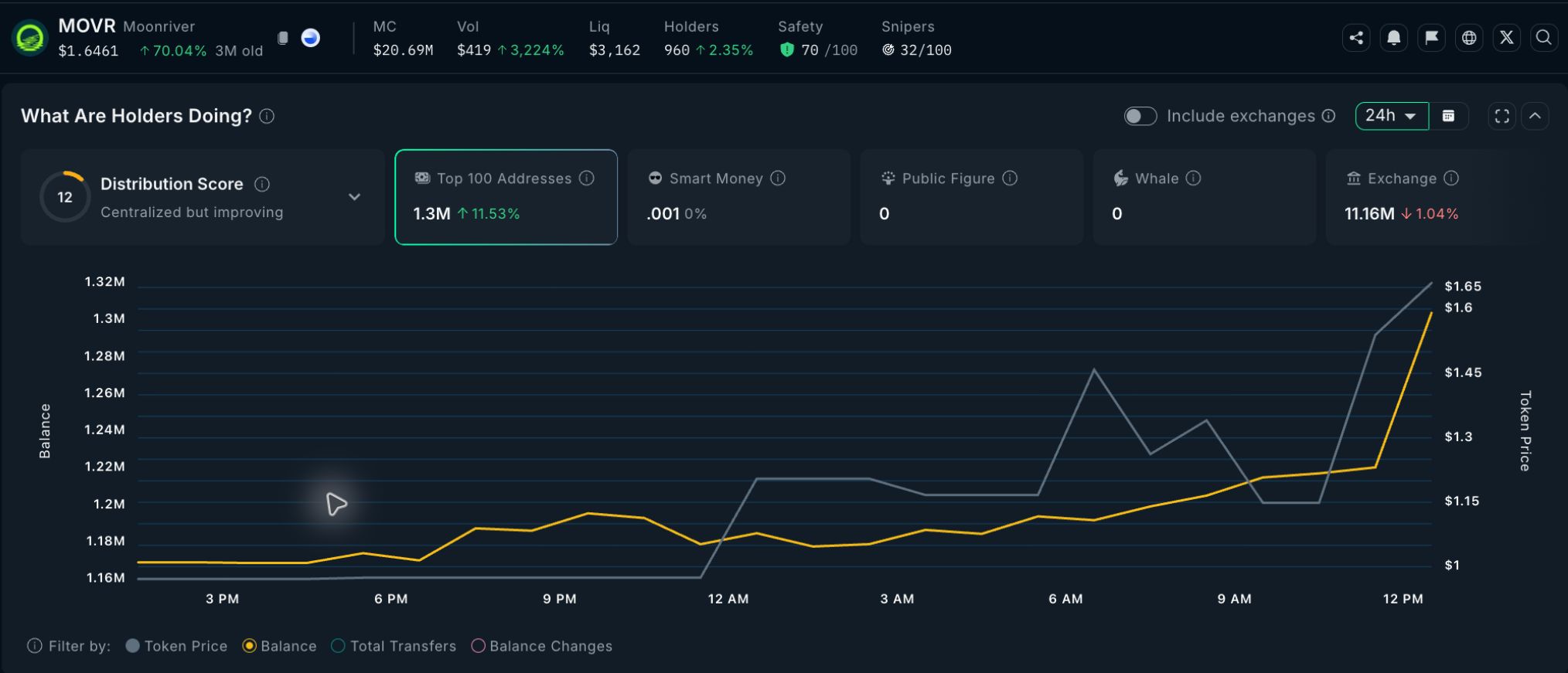Select the Whale card
Image resolution: width=1568 pixels, height=673 pixels.
[x=1205, y=197]
